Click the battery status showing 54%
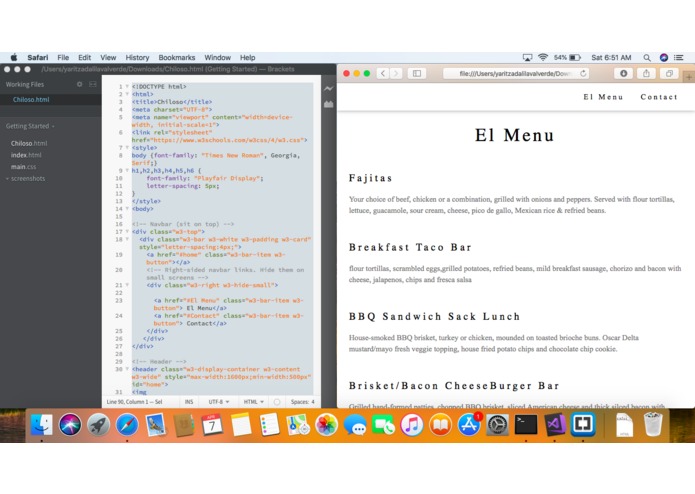This screenshot has width=695, height=494. (567, 58)
